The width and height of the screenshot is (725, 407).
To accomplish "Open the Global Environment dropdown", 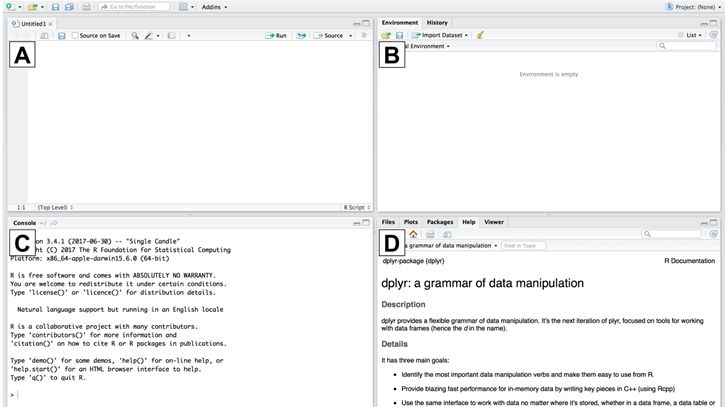I will tap(426, 46).
